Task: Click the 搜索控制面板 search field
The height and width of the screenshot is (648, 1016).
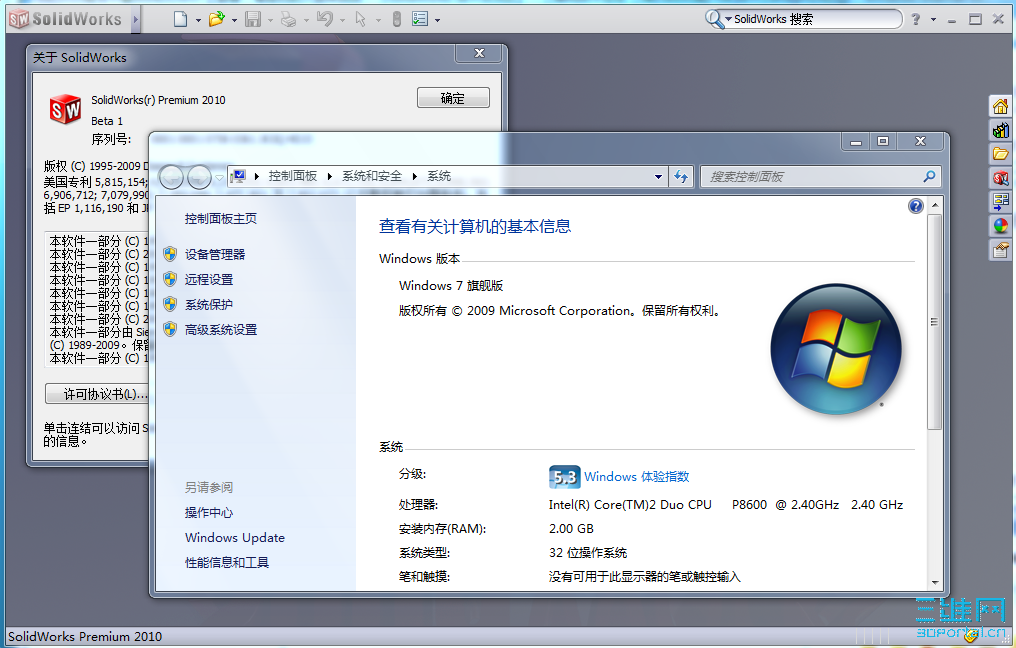Action: coord(813,176)
